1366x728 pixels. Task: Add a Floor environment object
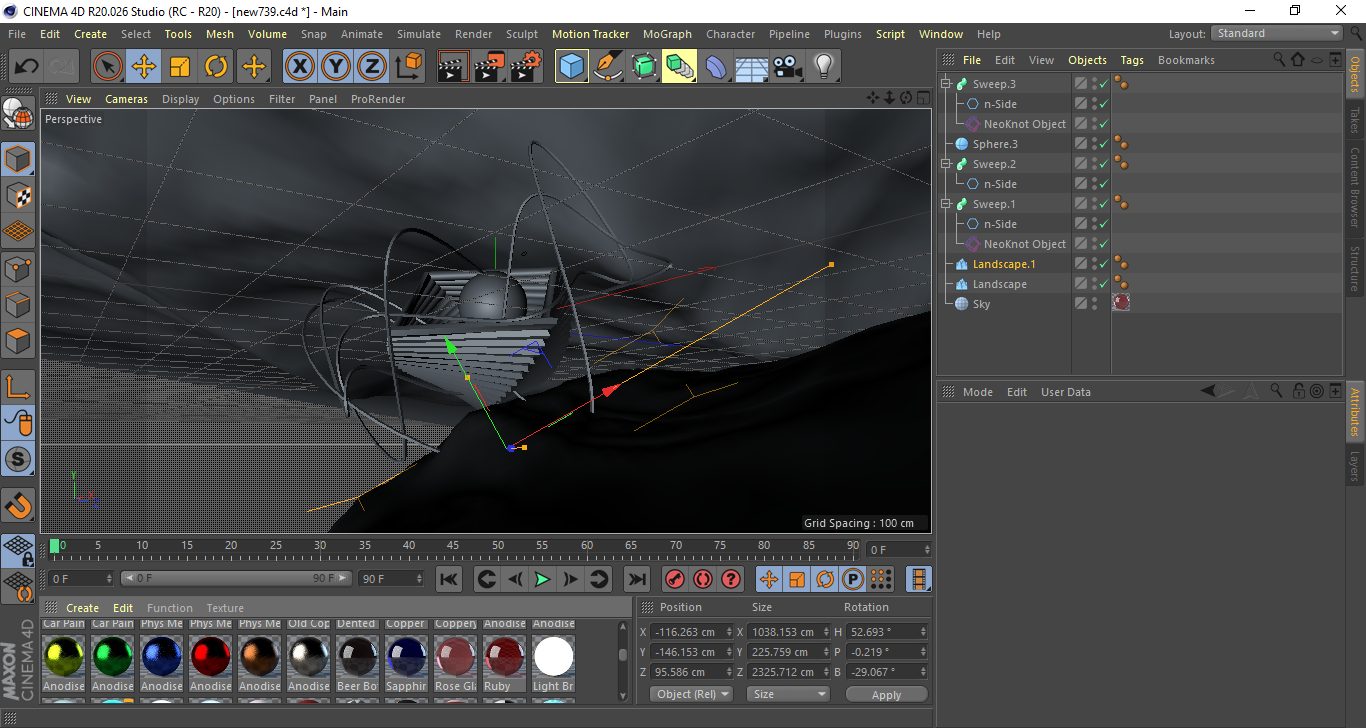coord(751,67)
